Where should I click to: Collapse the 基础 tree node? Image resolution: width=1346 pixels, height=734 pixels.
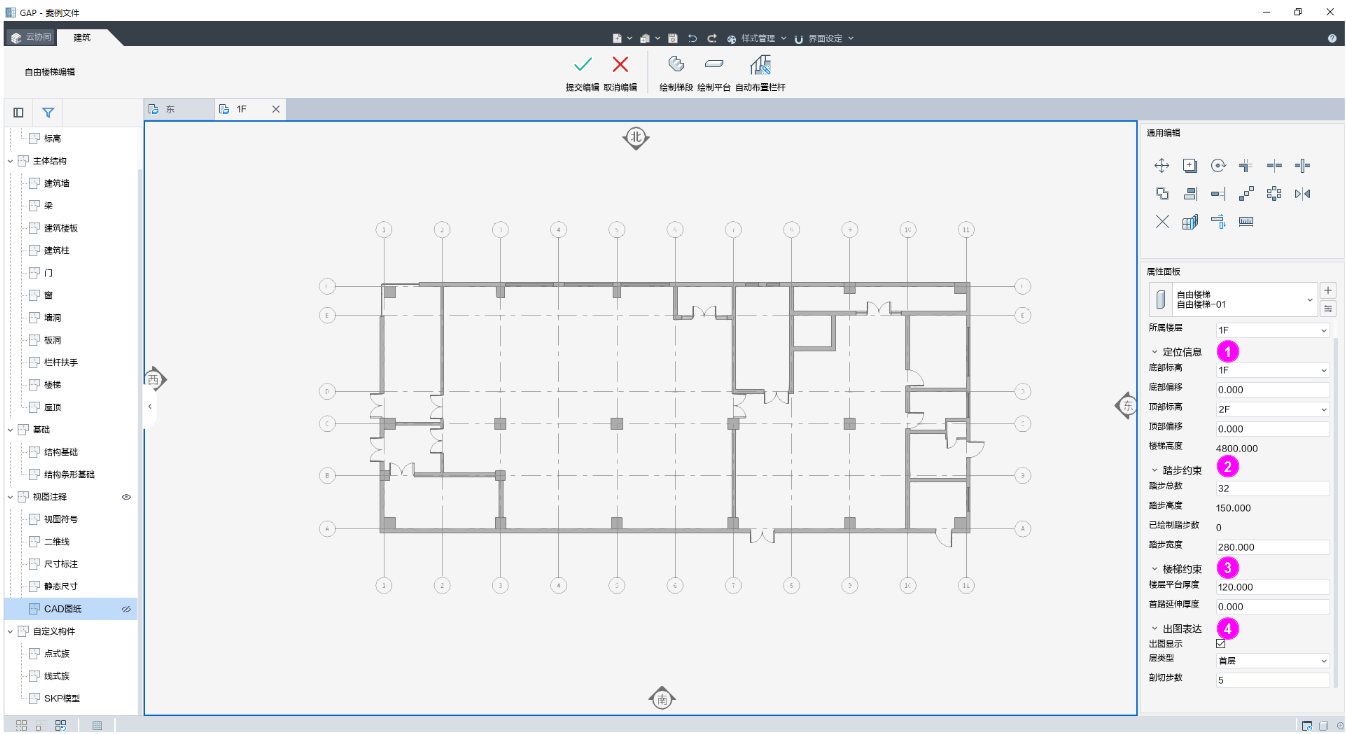11,430
